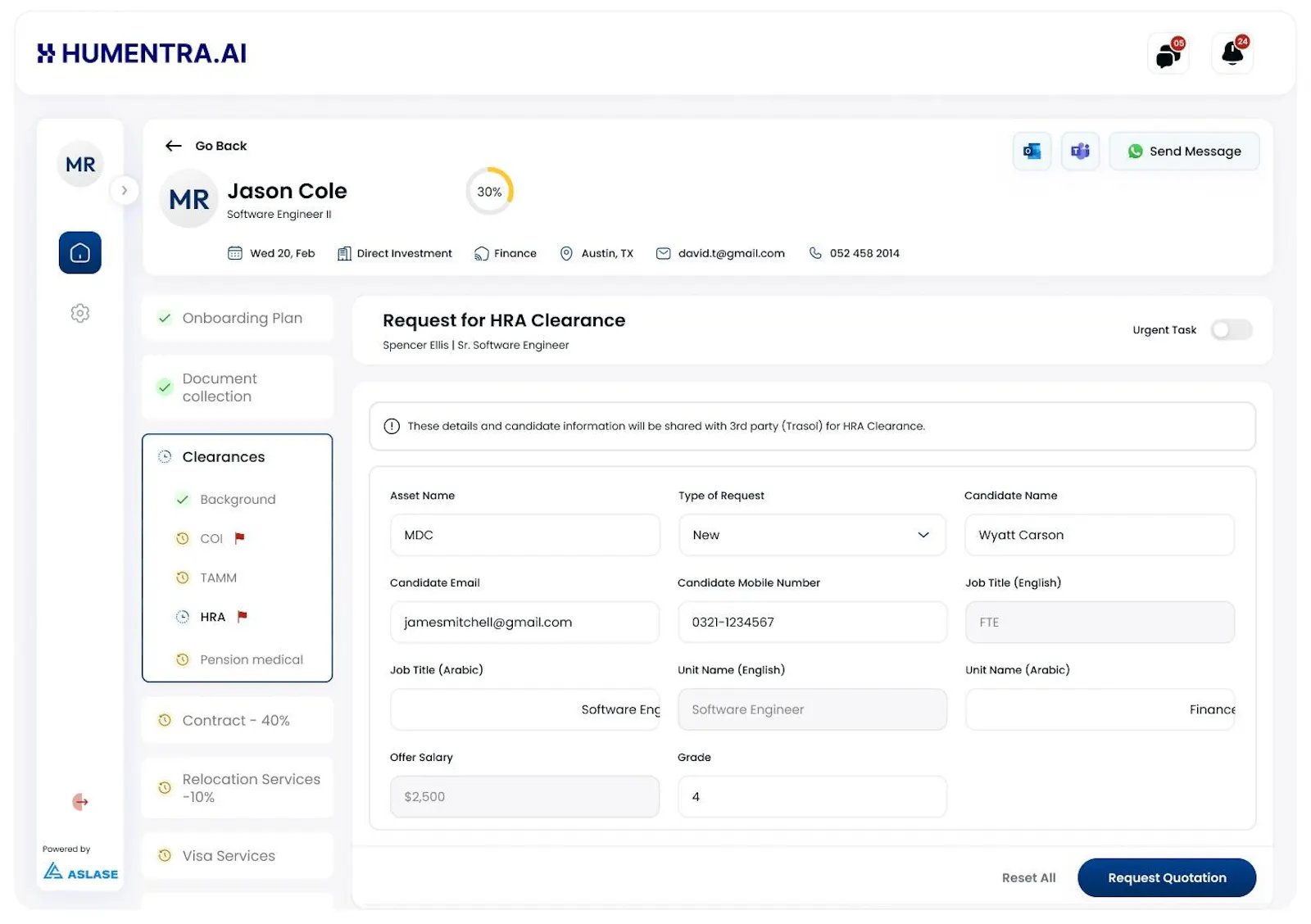Select the Background clearance item
This screenshot has height=924, width=1311.
point(238,499)
